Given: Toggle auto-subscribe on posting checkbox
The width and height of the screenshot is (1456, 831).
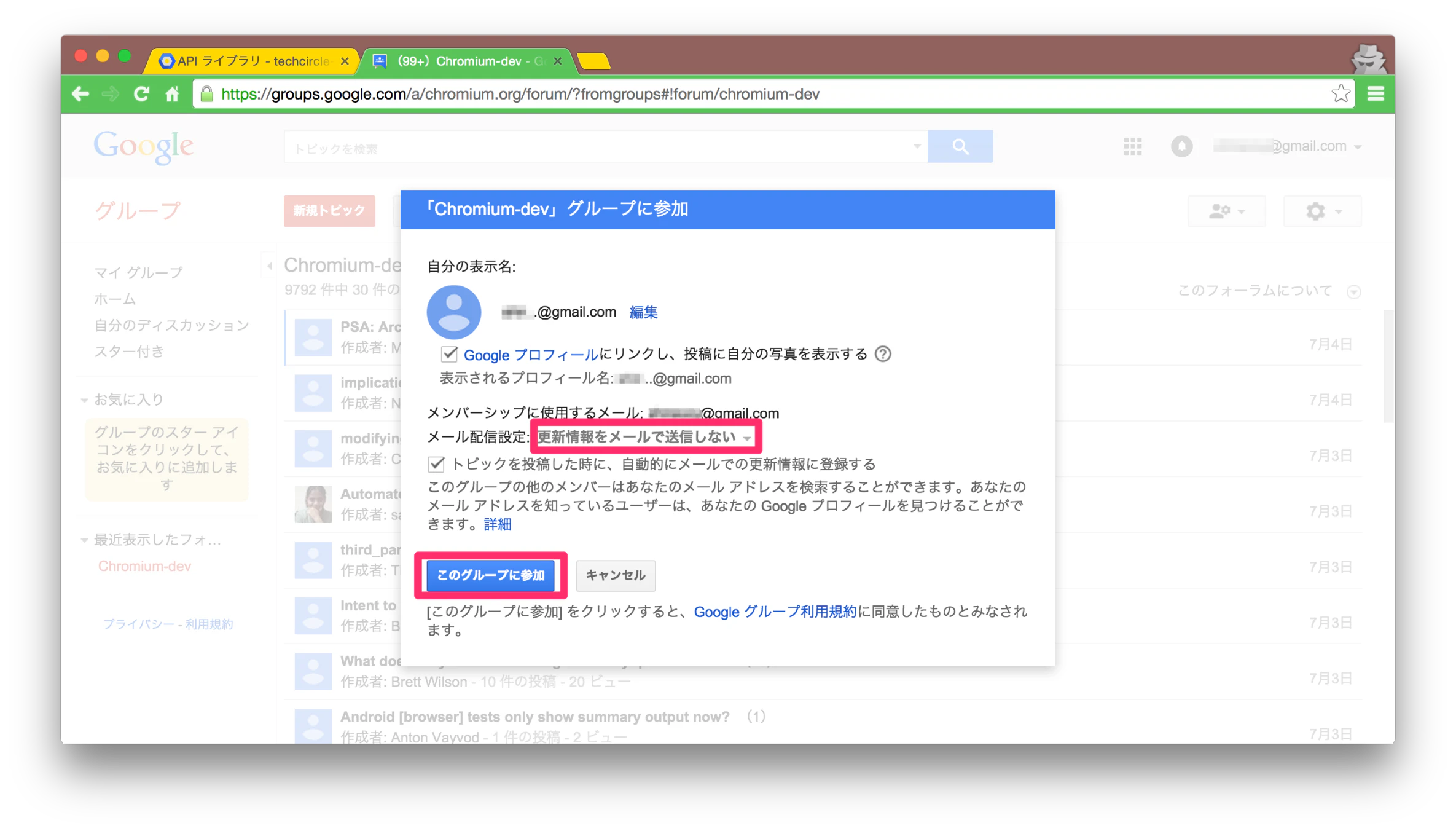Looking at the screenshot, I should pyautogui.click(x=436, y=464).
